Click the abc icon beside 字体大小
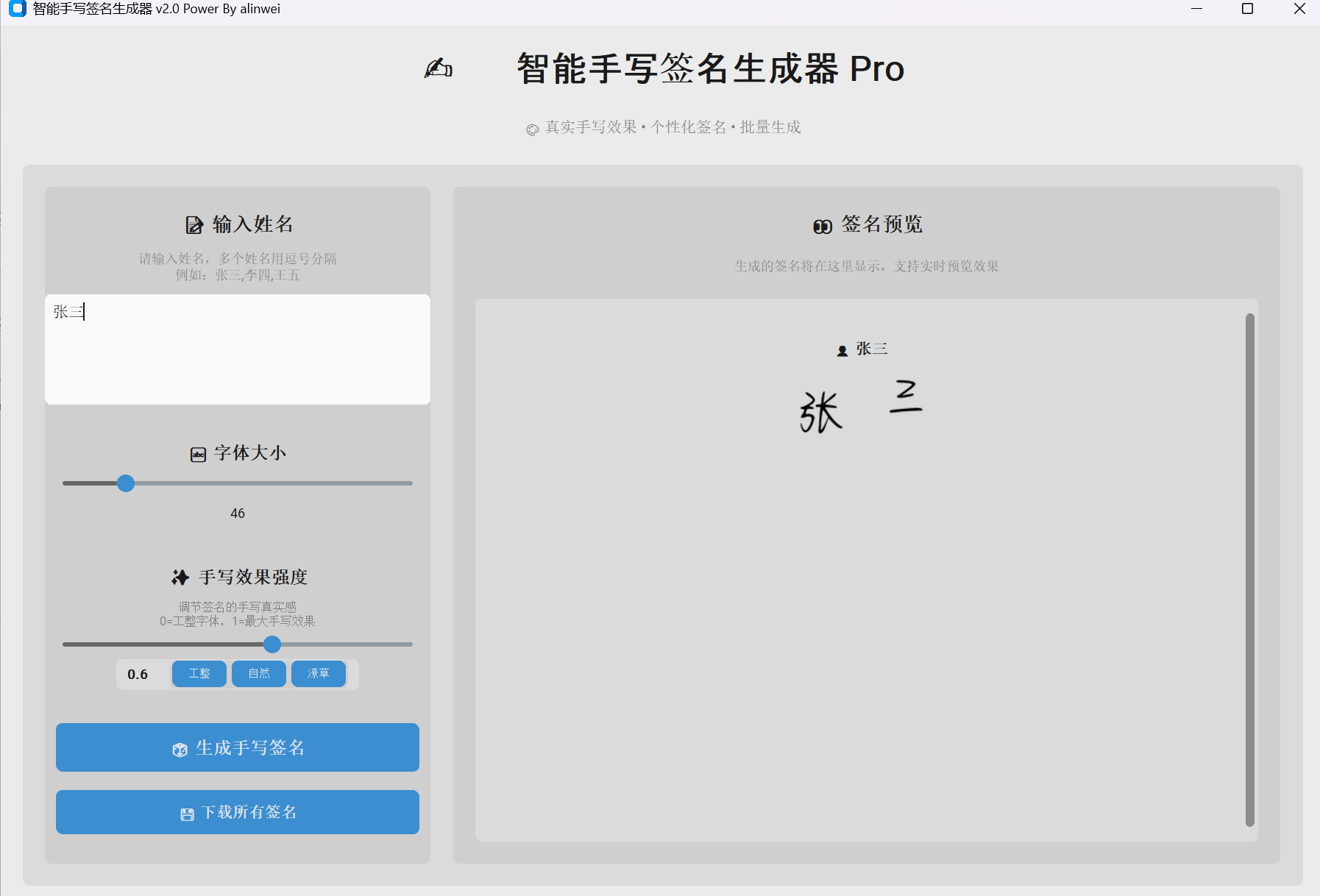 tap(198, 455)
